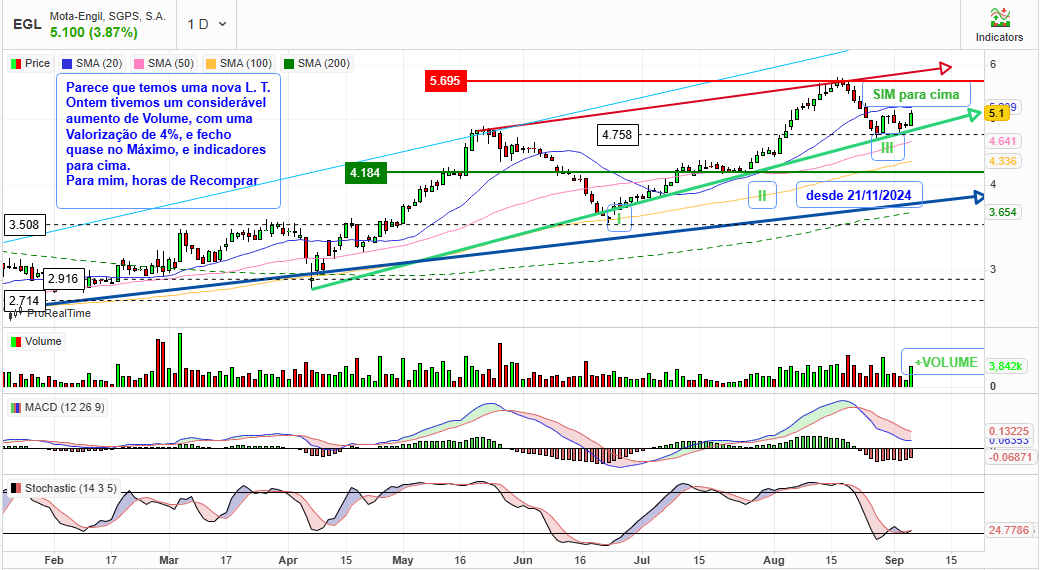Click the yellow 5.1 current price tag
Image resolution: width=1041 pixels, height=570 pixels.
click(x=997, y=114)
